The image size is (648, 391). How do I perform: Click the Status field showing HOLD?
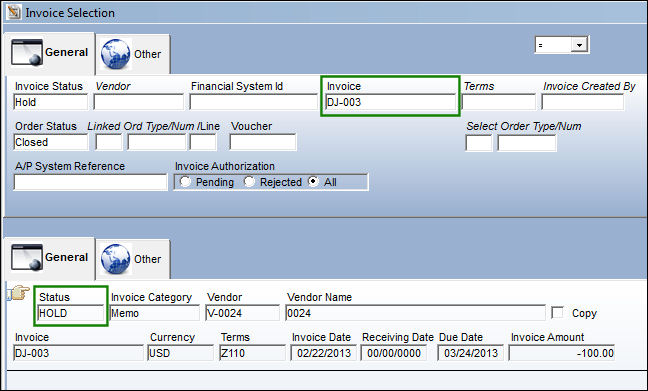click(71, 313)
